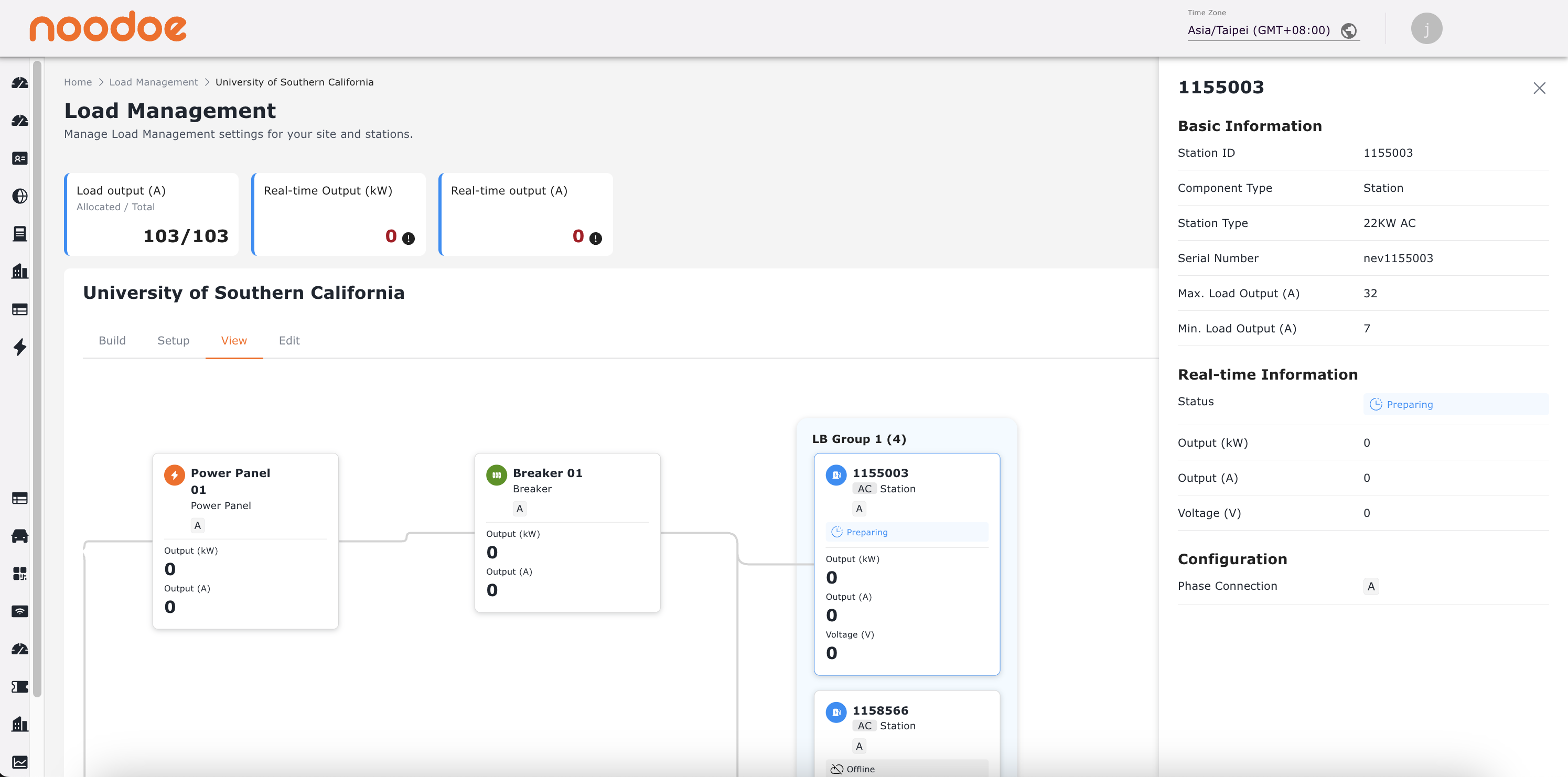Click the orange Power Panel 01 icon
This screenshot has height=777, width=1568.
click(x=175, y=474)
